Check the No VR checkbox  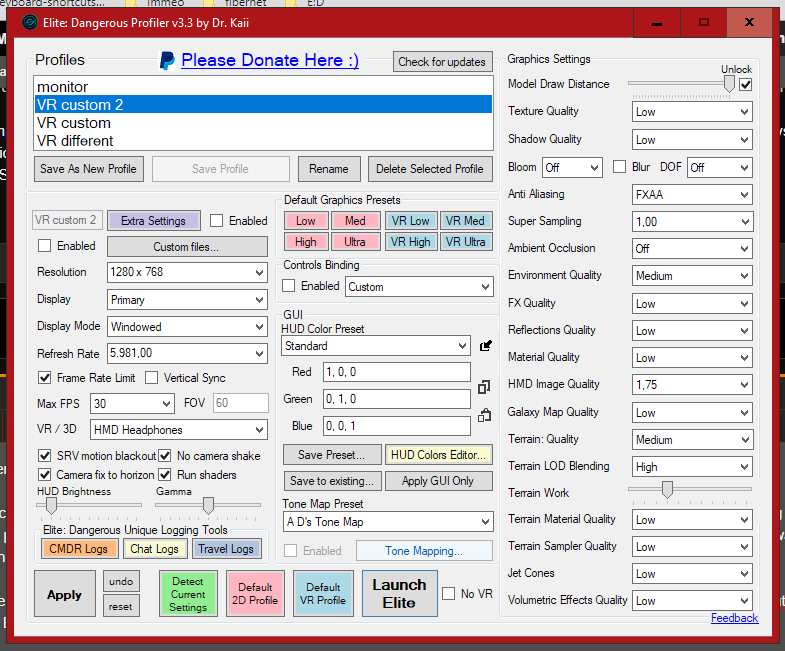[449, 594]
